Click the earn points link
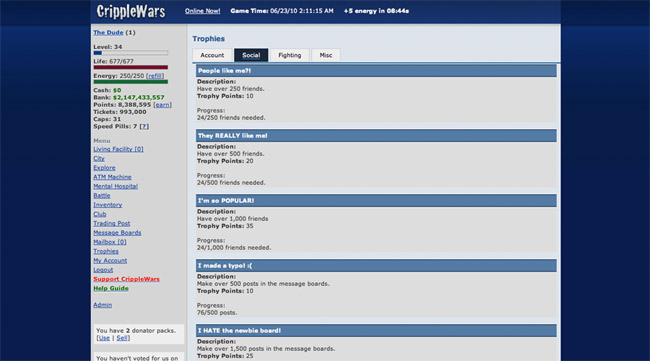This screenshot has width=650, height=361. (x=162, y=105)
